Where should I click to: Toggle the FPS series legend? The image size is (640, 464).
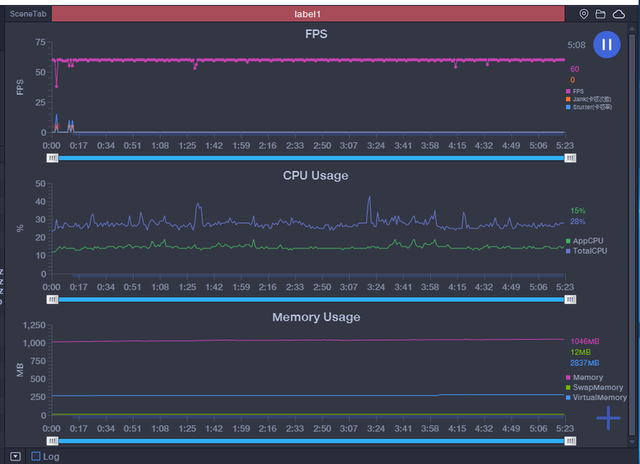tap(578, 91)
